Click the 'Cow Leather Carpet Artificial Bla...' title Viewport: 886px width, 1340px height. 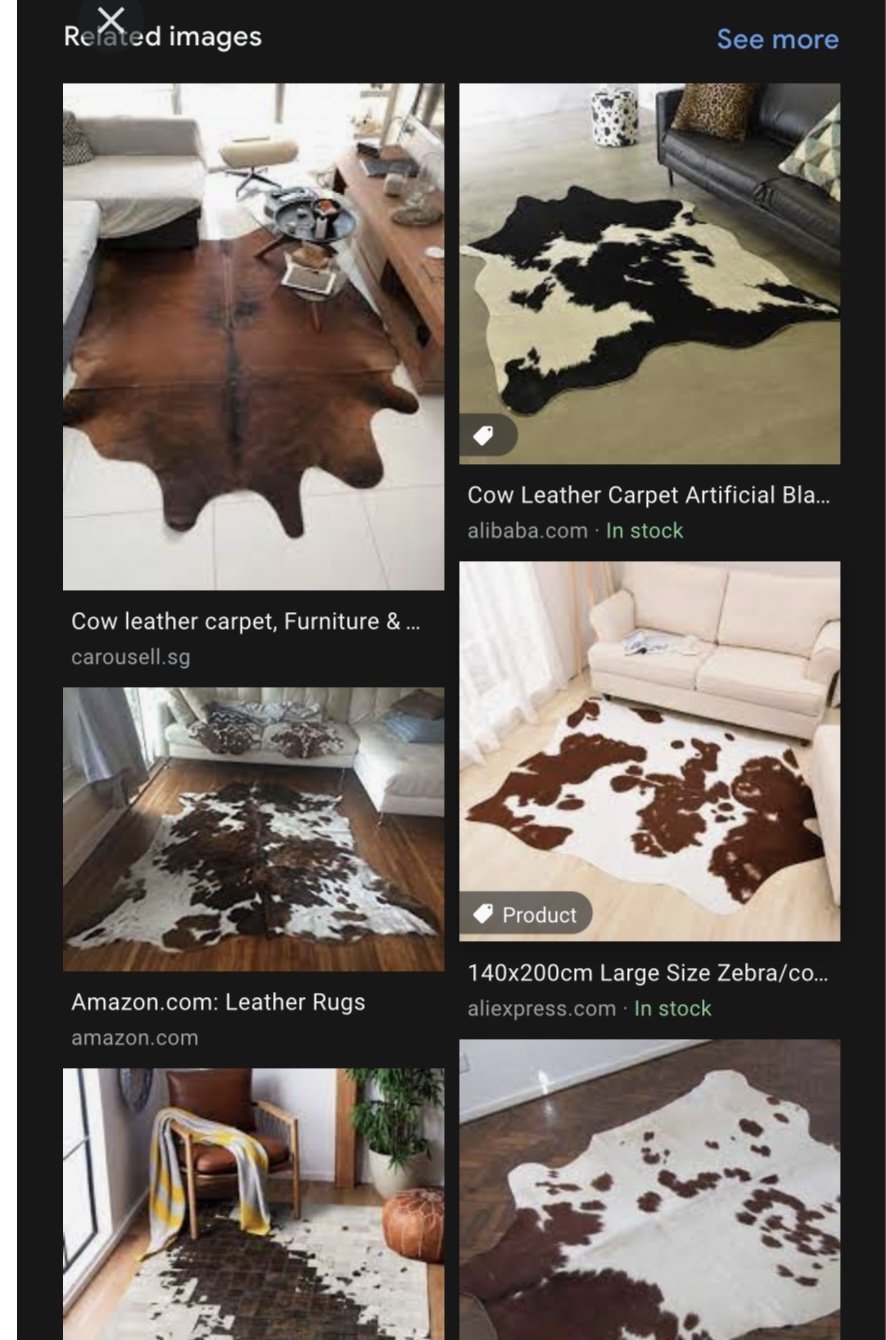coord(649,495)
